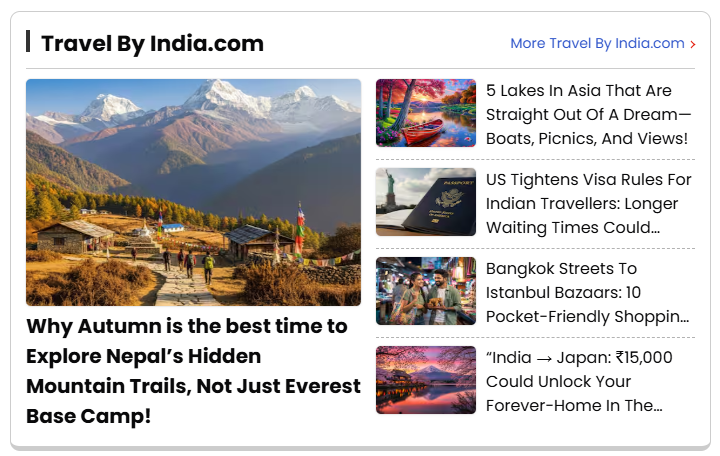Open the Nepal mountain trail featured image
720x456 pixels.
pos(193,192)
